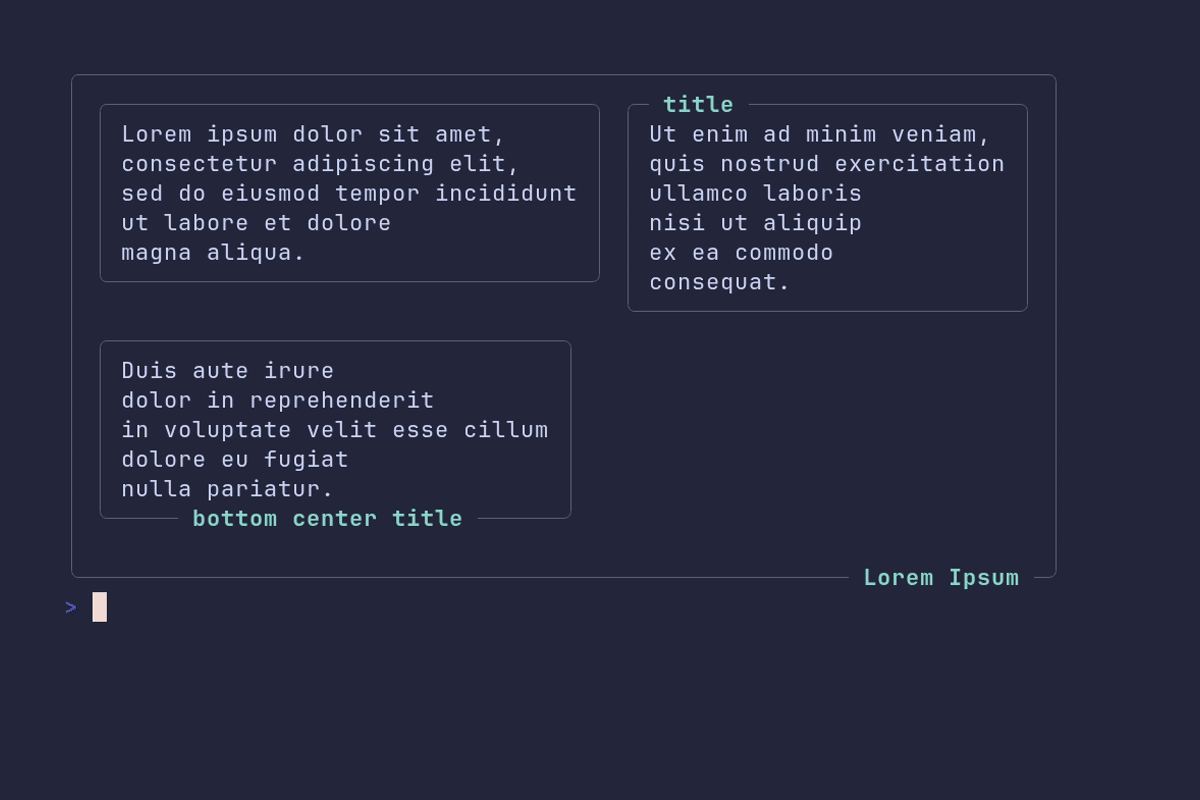Click the "bottom center title" label

tap(327, 518)
